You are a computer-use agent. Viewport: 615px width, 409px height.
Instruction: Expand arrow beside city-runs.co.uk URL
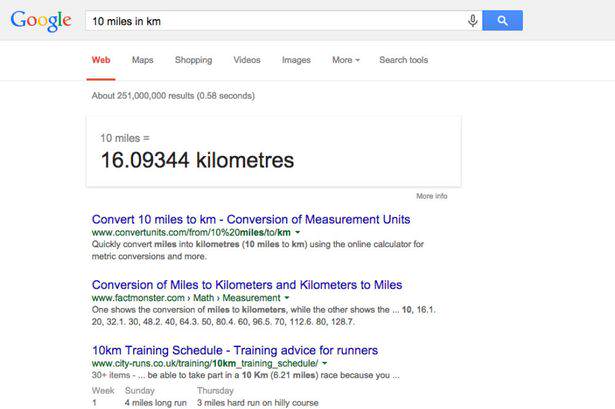point(324,364)
